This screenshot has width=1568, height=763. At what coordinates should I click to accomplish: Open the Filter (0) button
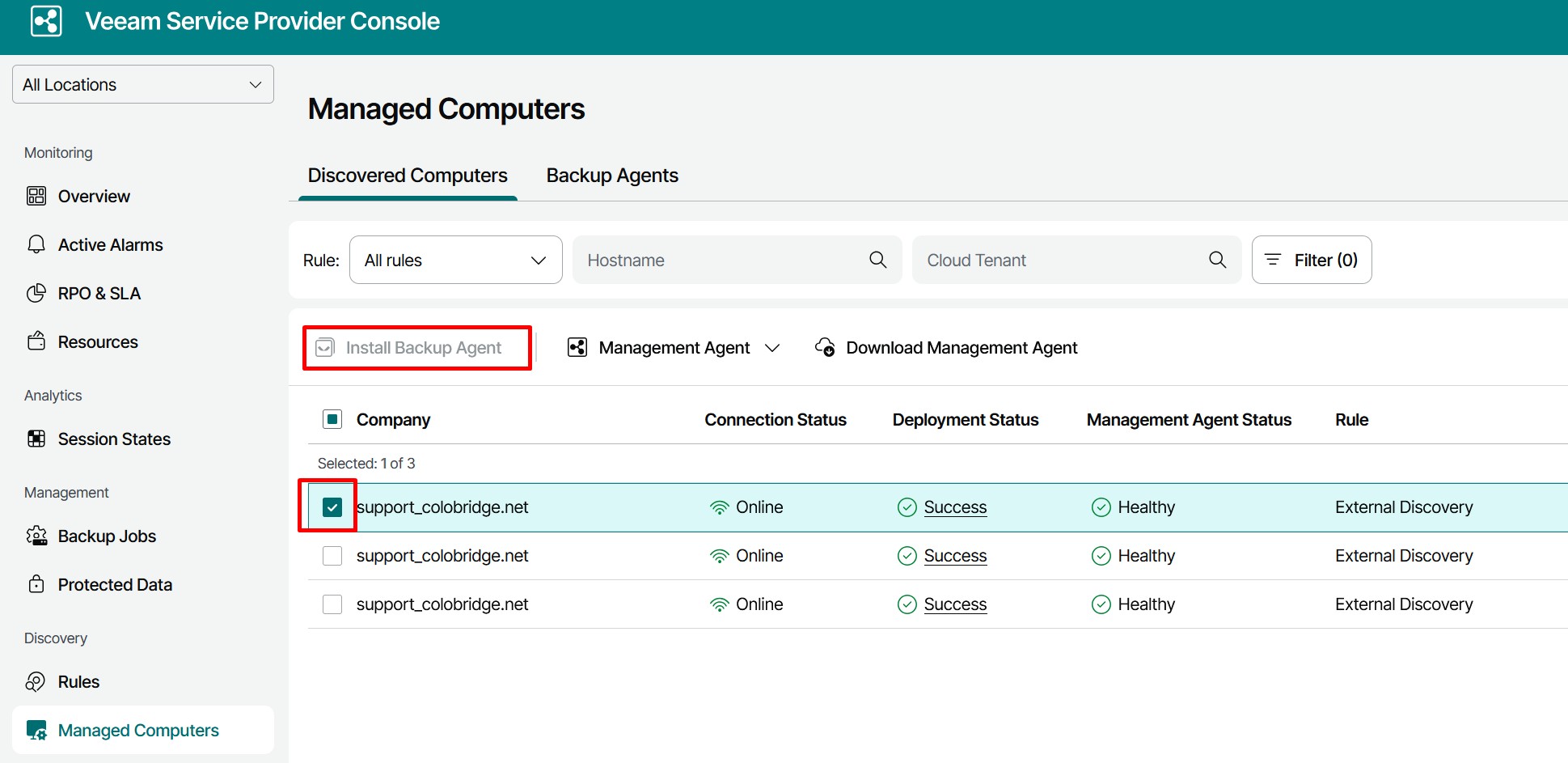1311,260
